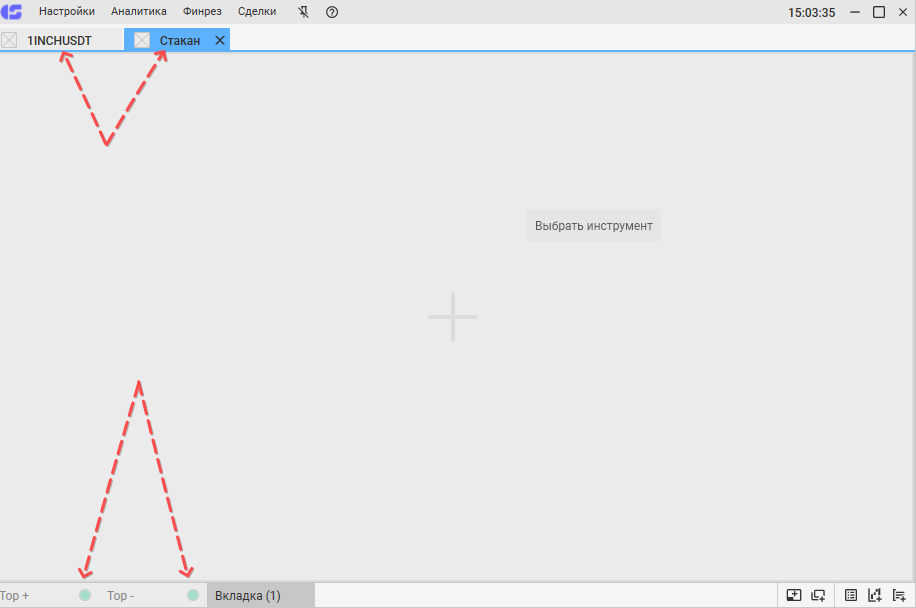Open the Настройки menu

(x=67, y=12)
